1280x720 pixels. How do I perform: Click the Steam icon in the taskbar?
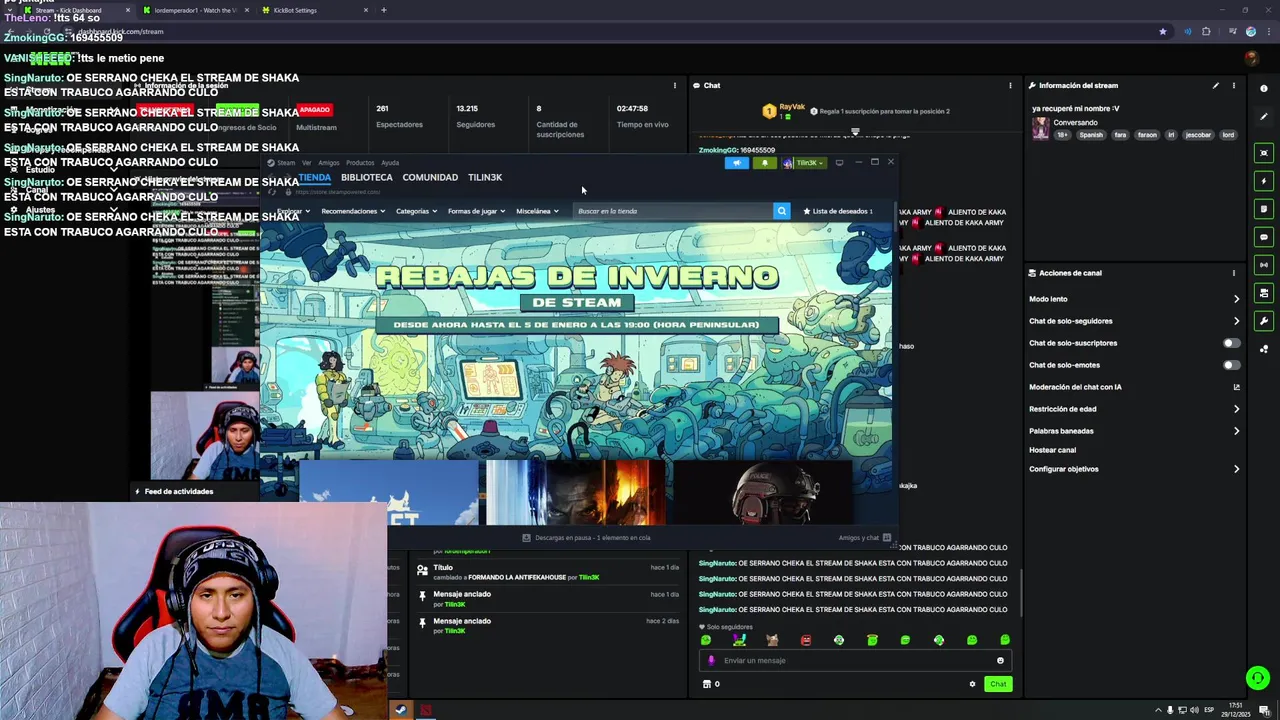[401, 710]
